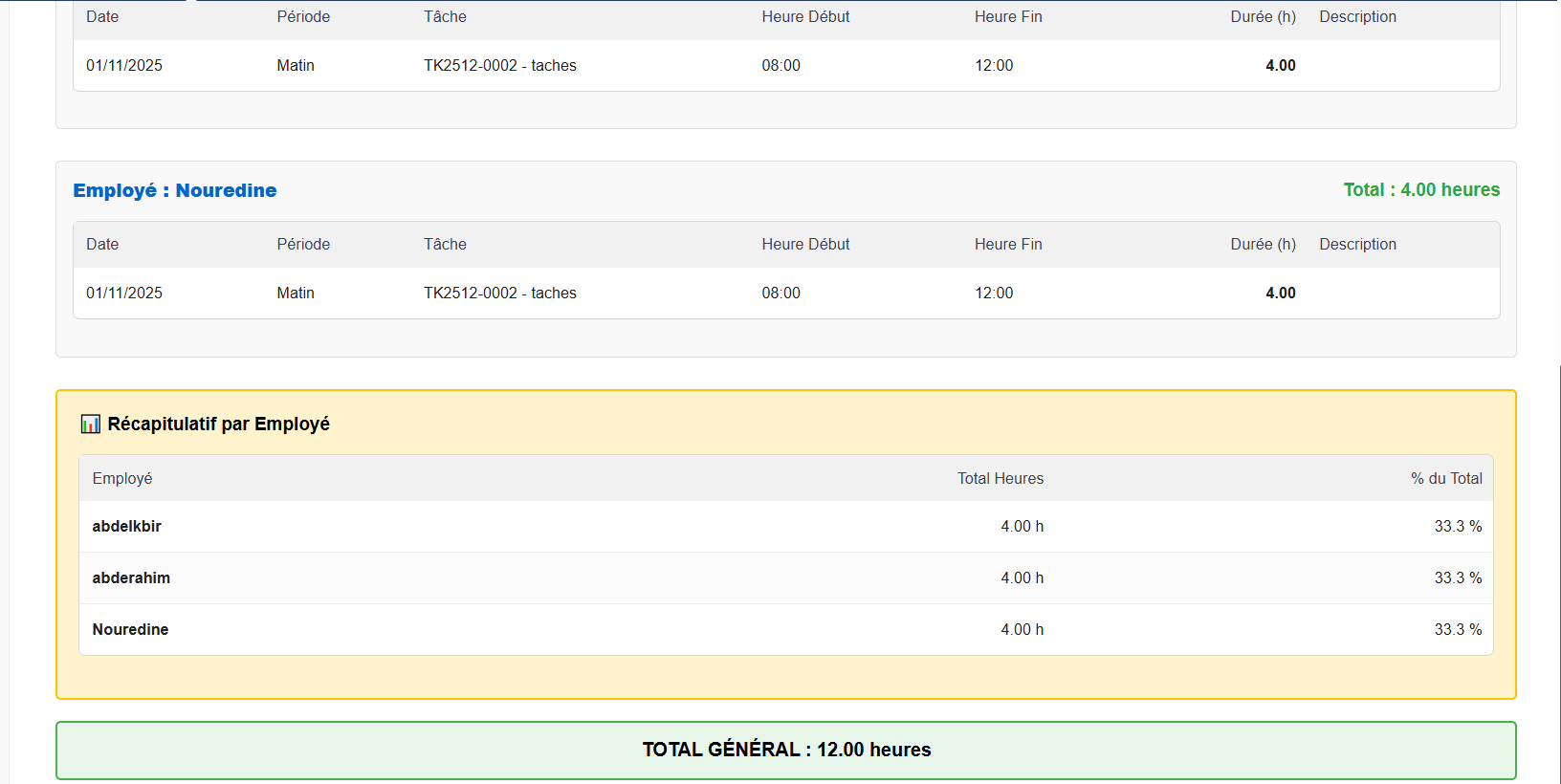Click 'Heure Fin' header in the top table
This screenshot has height=784, width=1561.
coord(1008,16)
